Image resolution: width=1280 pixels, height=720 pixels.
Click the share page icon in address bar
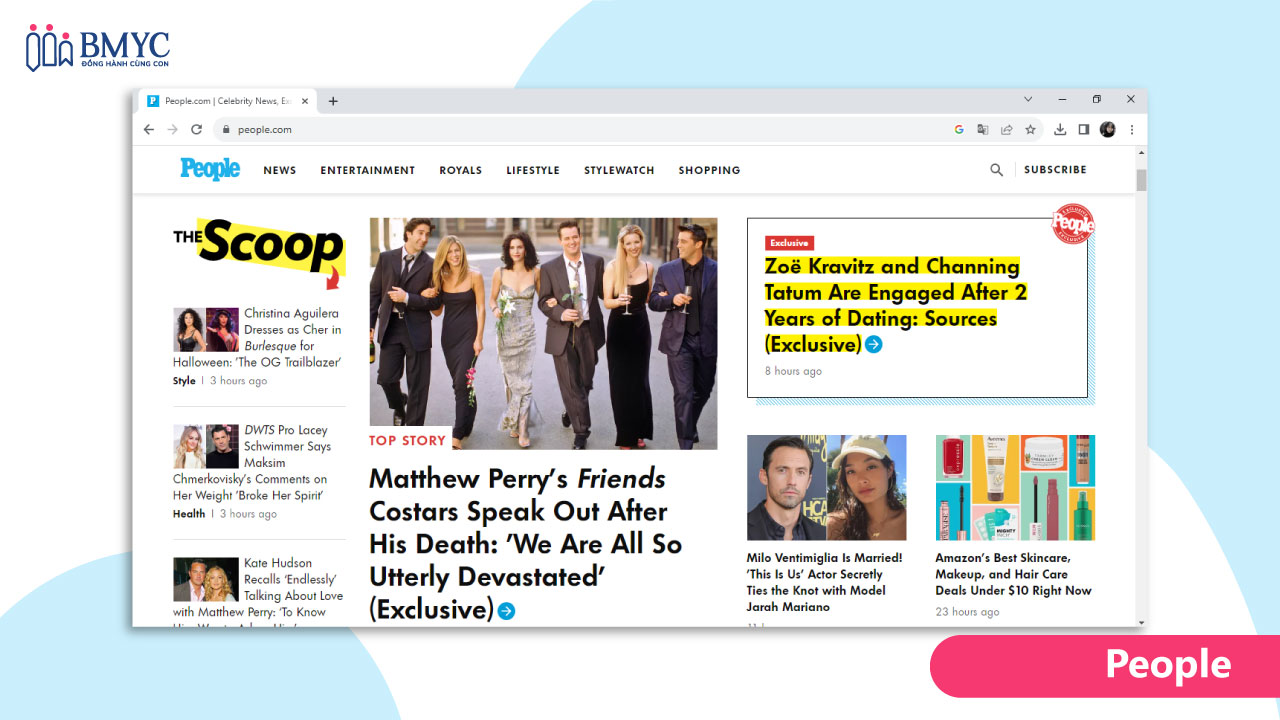(x=1006, y=129)
